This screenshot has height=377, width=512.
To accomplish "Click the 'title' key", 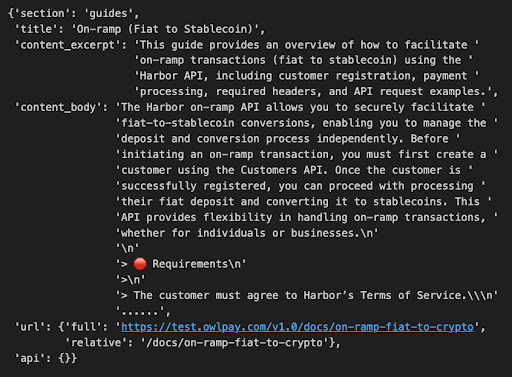I will click(36, 29).
